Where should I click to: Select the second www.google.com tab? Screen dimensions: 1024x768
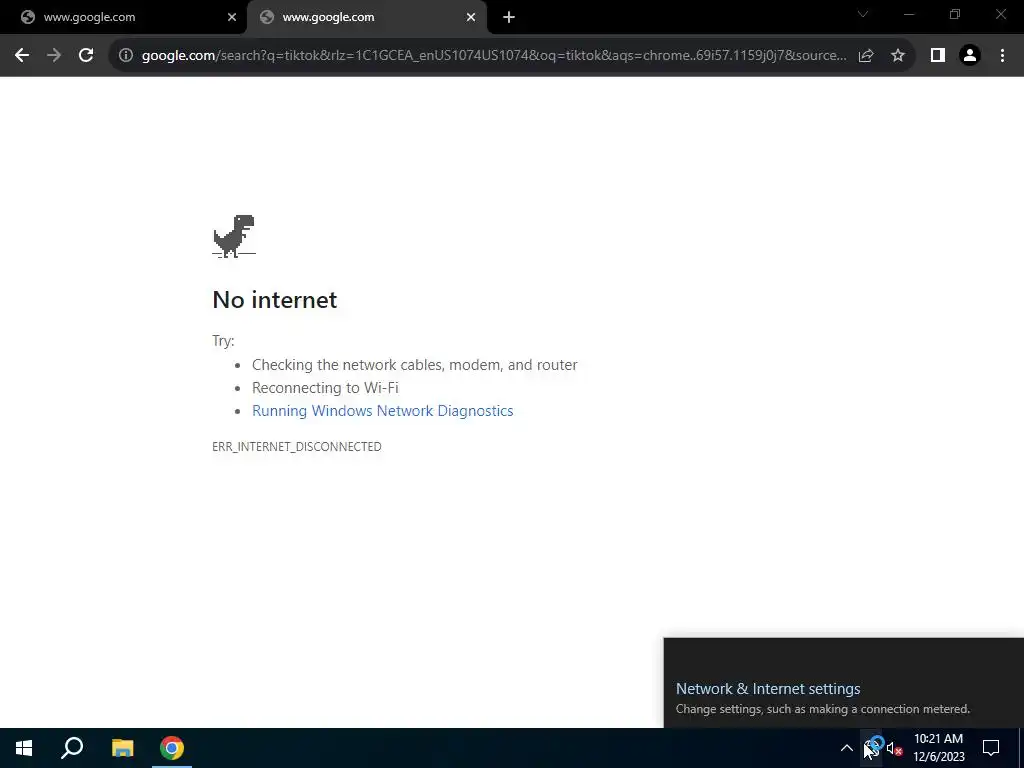367,17
